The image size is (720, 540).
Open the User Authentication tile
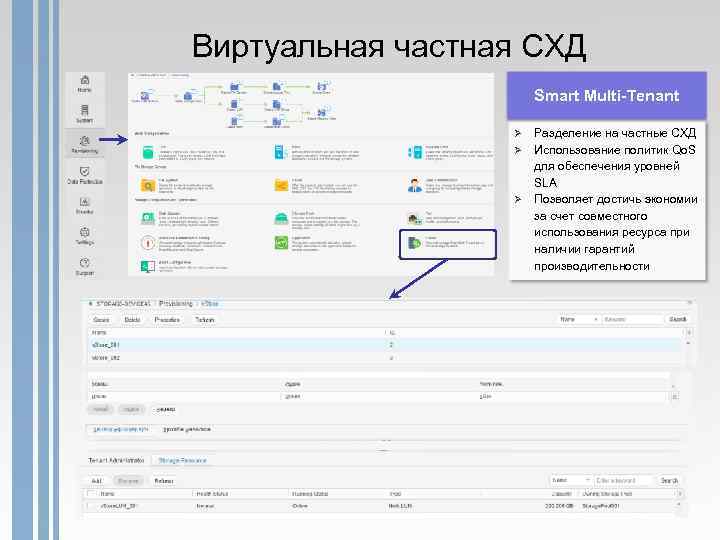coord(450,186)
